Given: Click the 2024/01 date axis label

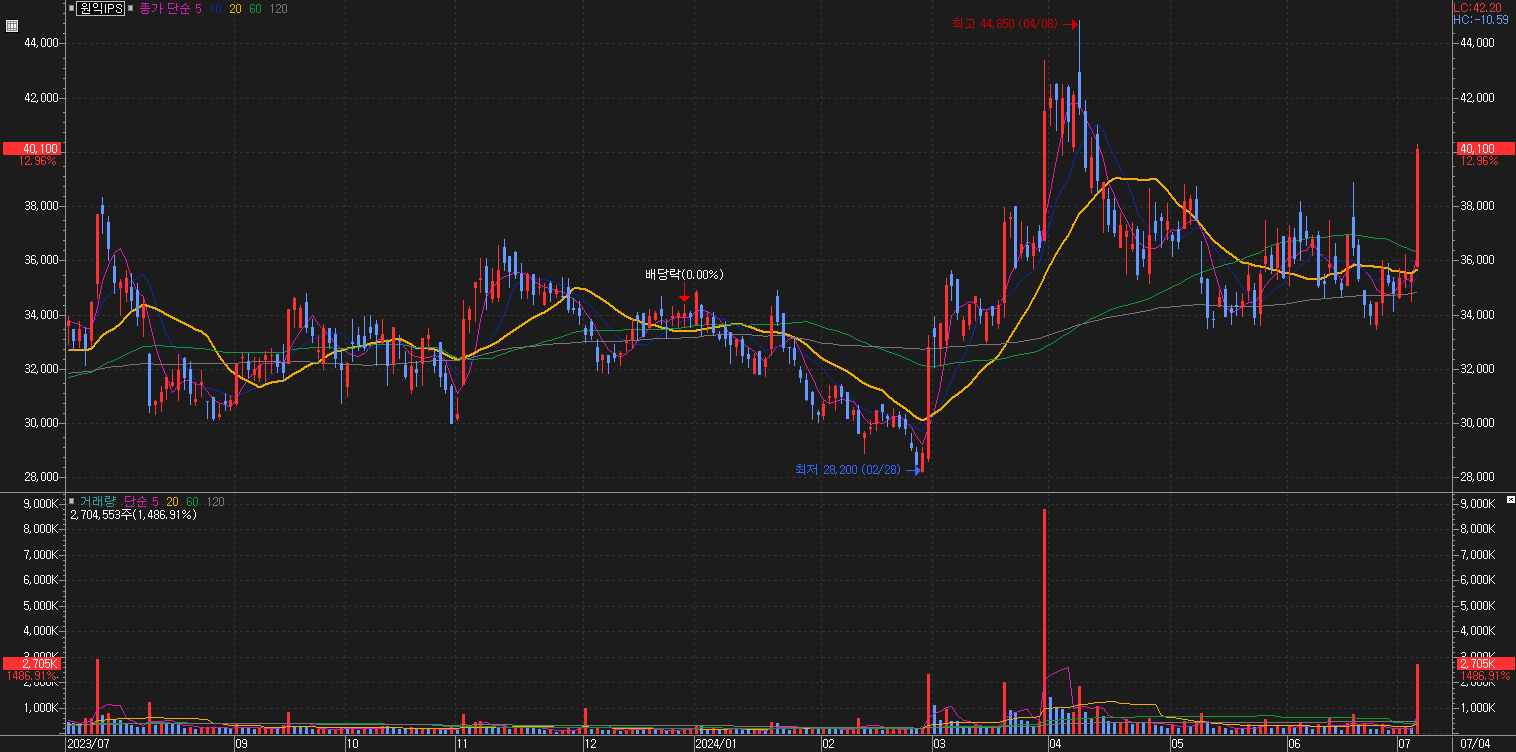Looking at the screenshot, I should 716,744.
